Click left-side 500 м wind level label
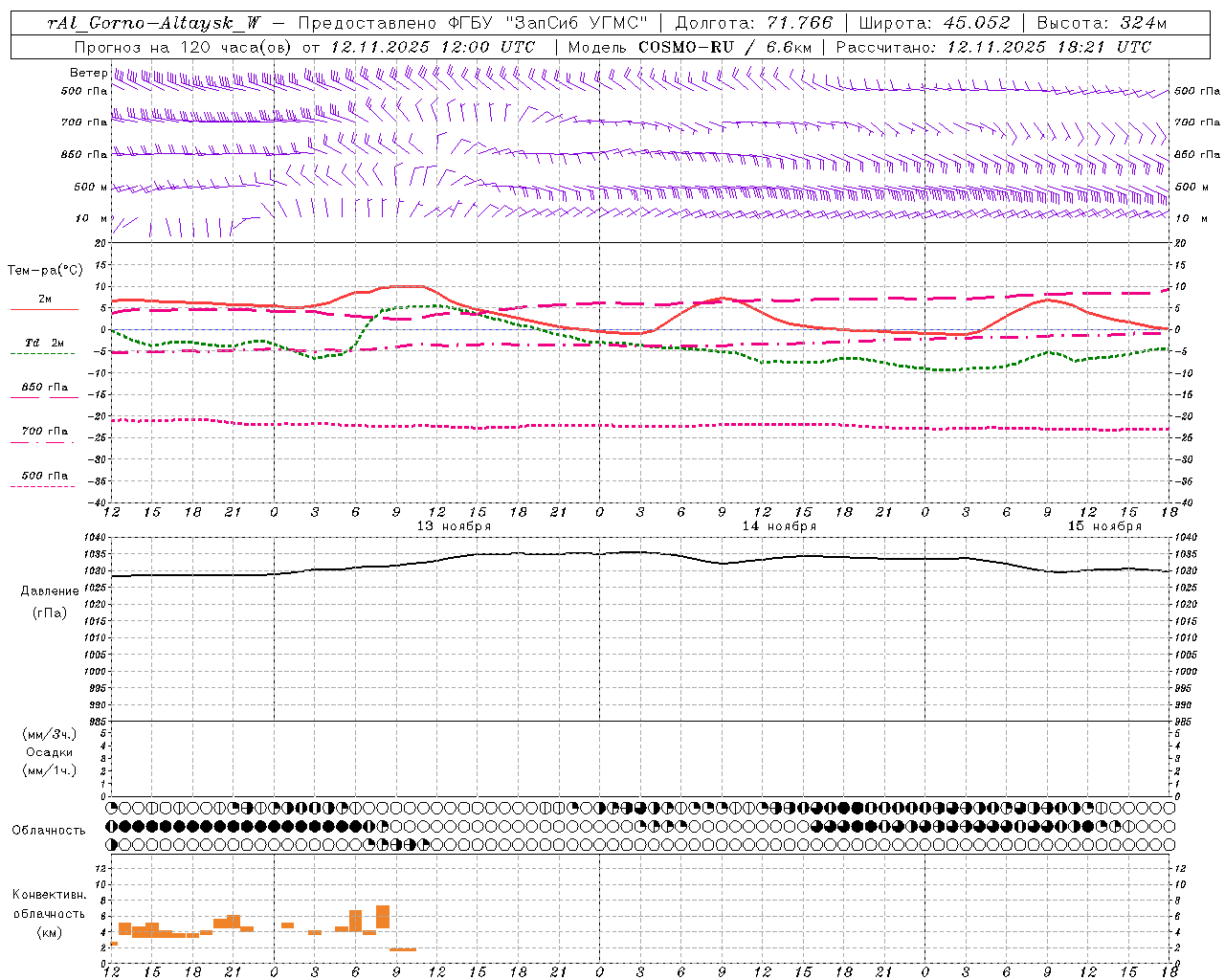The image size is (1225, 980). [91, 187]
